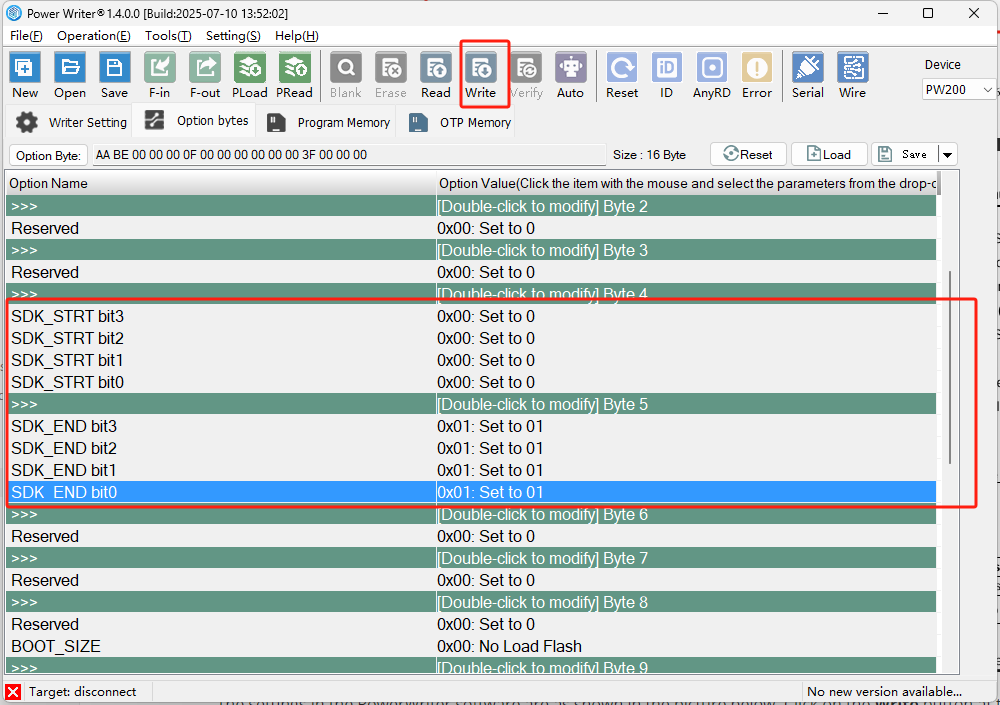Viewport: 1000px width, 705px height.
Task: Click the Option Byte hex value field
Action: (x=349, y=154)
